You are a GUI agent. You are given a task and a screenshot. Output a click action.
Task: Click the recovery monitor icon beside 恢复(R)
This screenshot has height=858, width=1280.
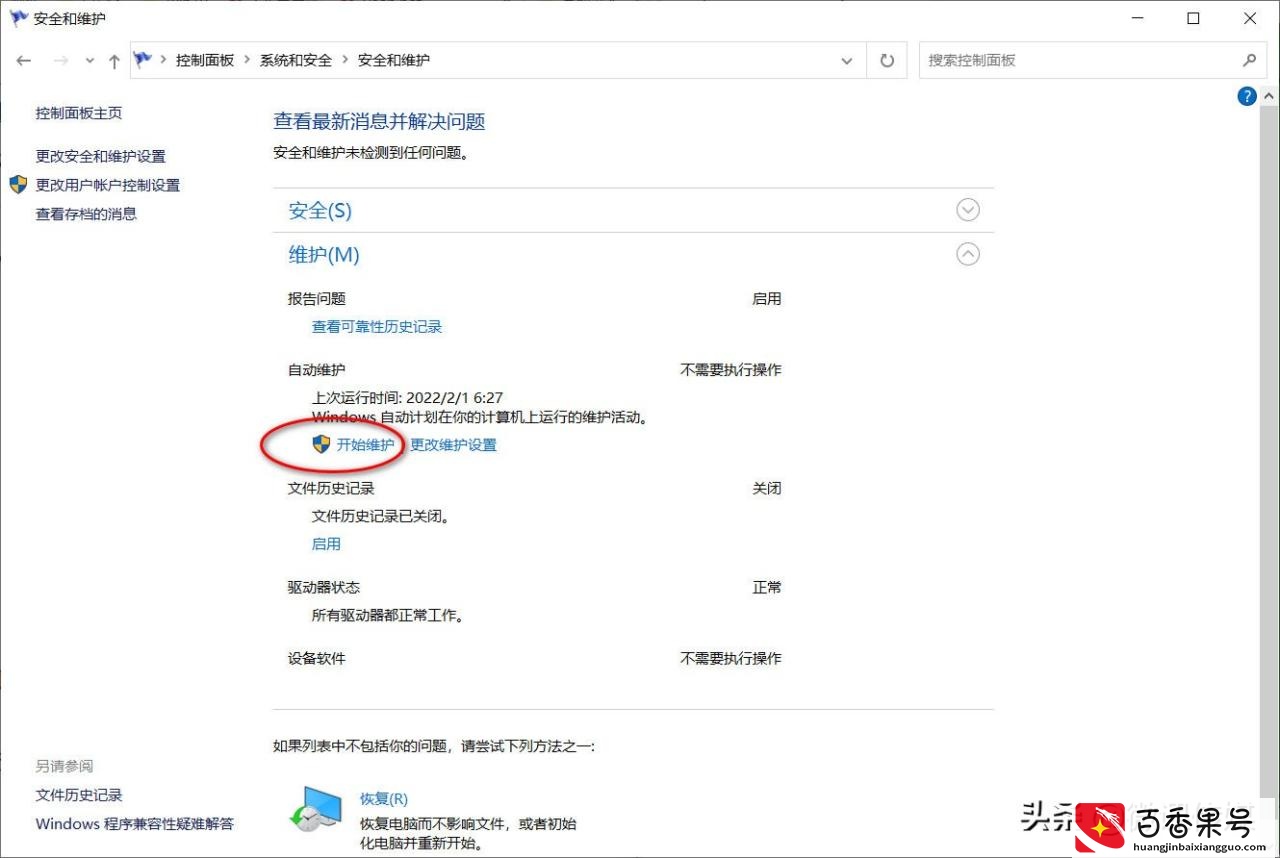point(314,807)
